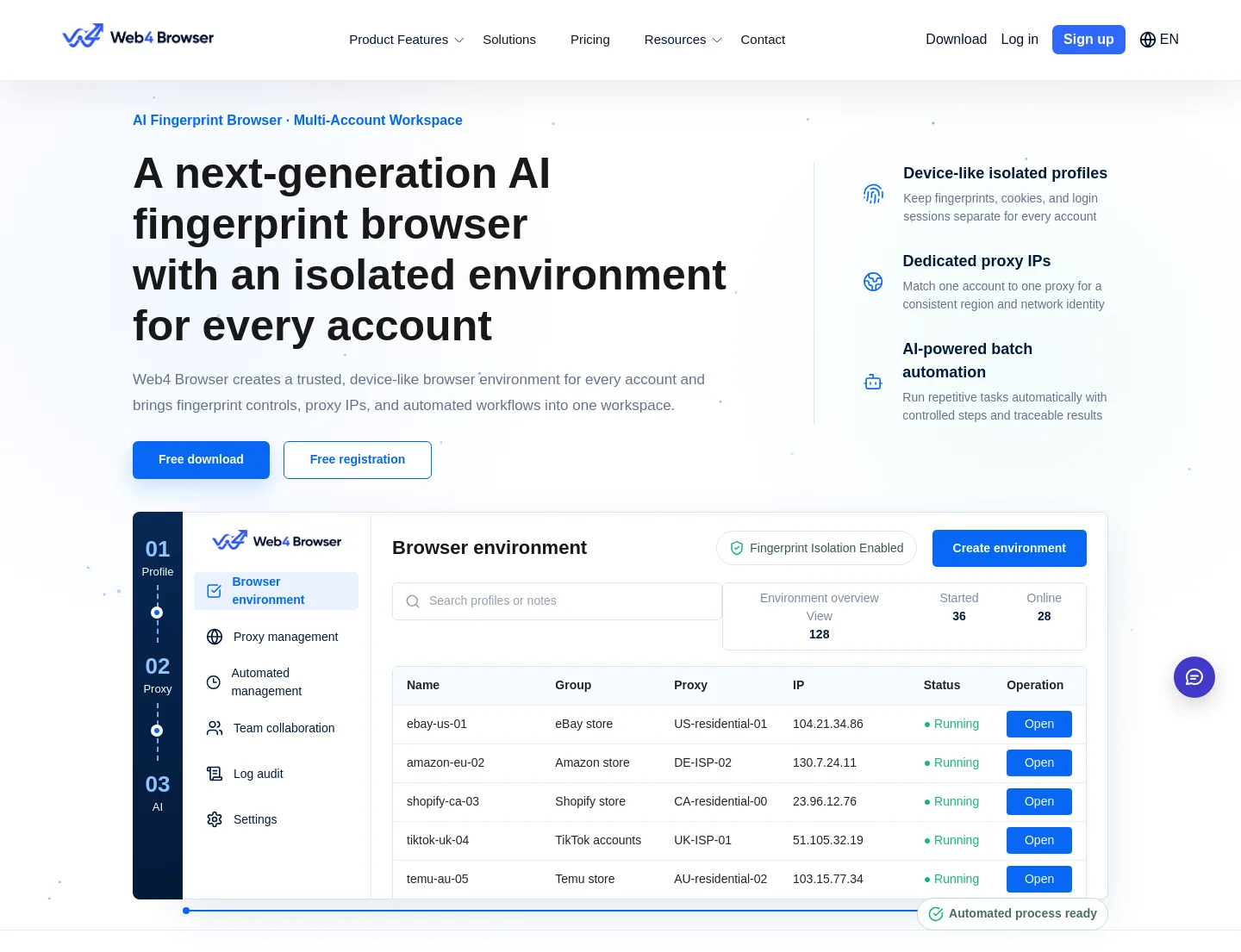1241x952 pixels.
Task: Click the Shopify store group cell
Action: coord(590,802)
